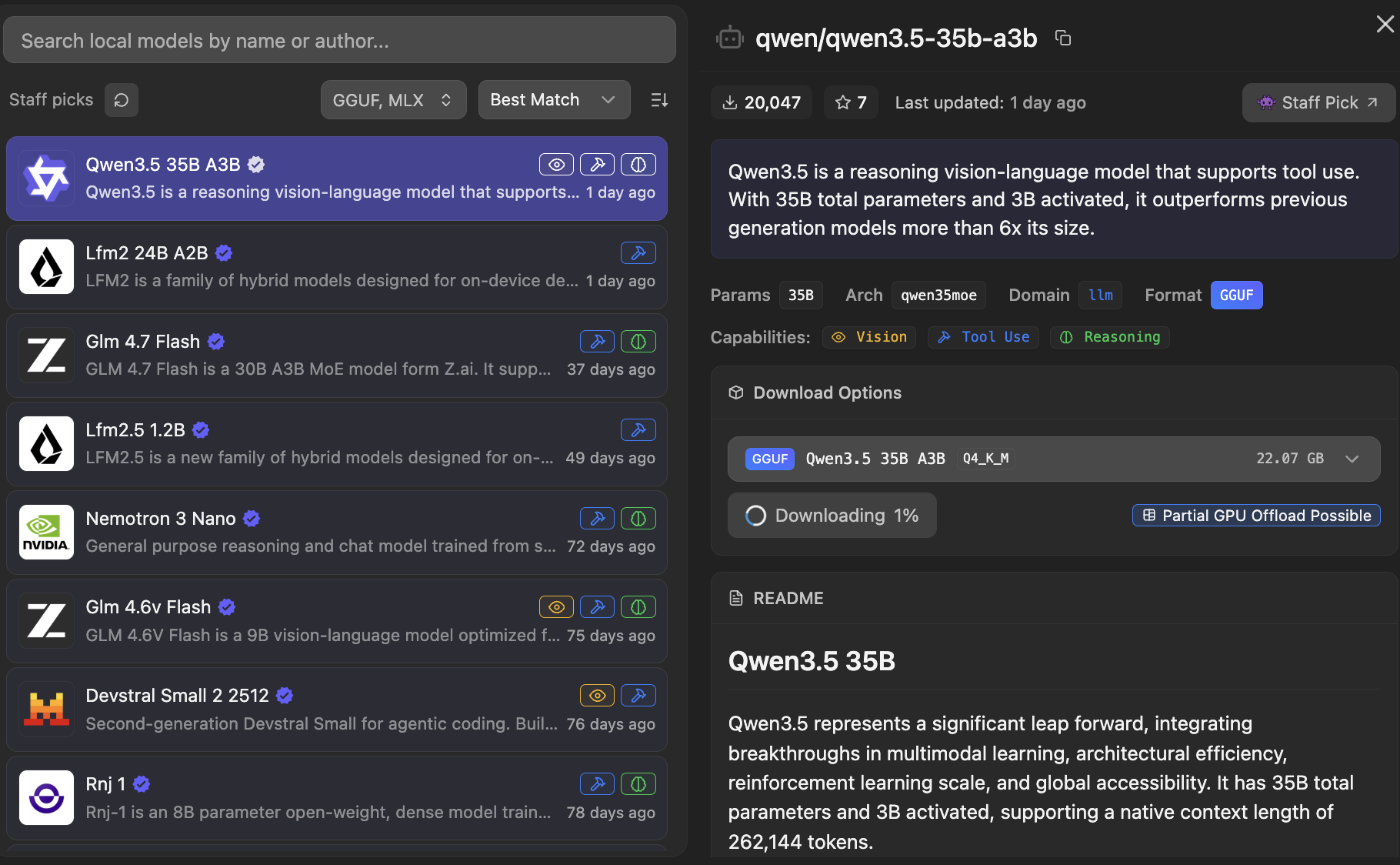Open the GGUF, MLX format dropdown
Viewport: 1400px width, 865px height.
[x=393, y=100]
